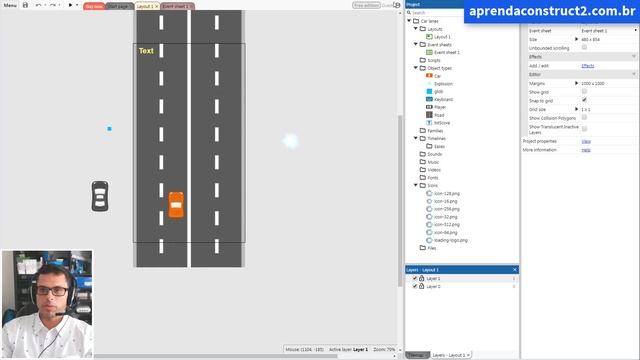Viewport: 640px width, 360px height.
Task: Toggle the Show Collision Polygons checkbox
Action: click(584, 118)
